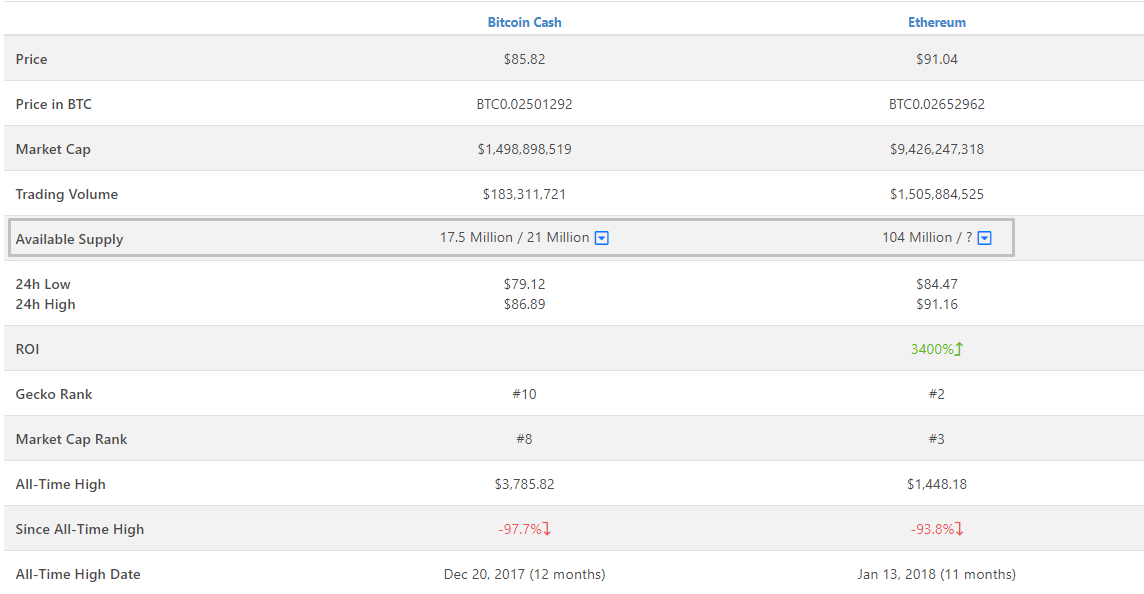Viewport: 1144px width, 594px height.
Task: Select the Available Supply row label
Action: point(69,239)
